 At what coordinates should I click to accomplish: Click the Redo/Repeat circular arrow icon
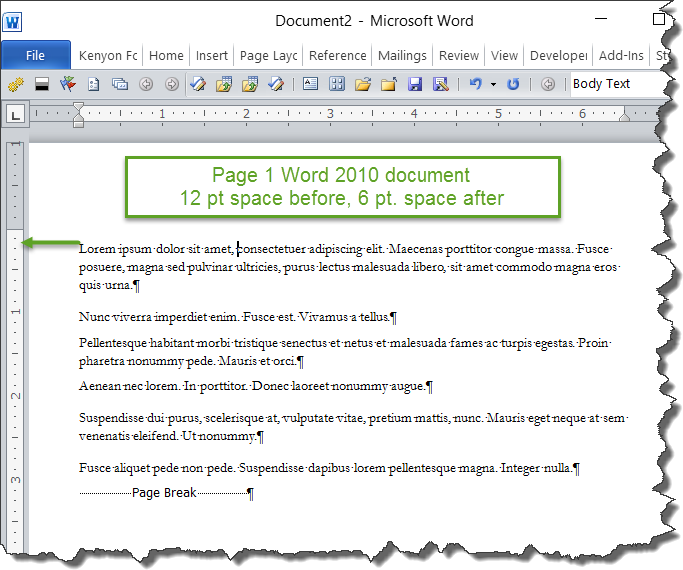513,84
